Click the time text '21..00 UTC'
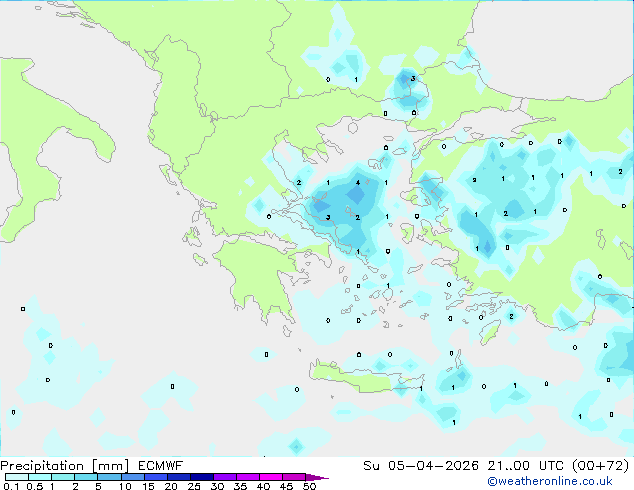The height and width of the screenshot is (490, 634). coord(525,466)
